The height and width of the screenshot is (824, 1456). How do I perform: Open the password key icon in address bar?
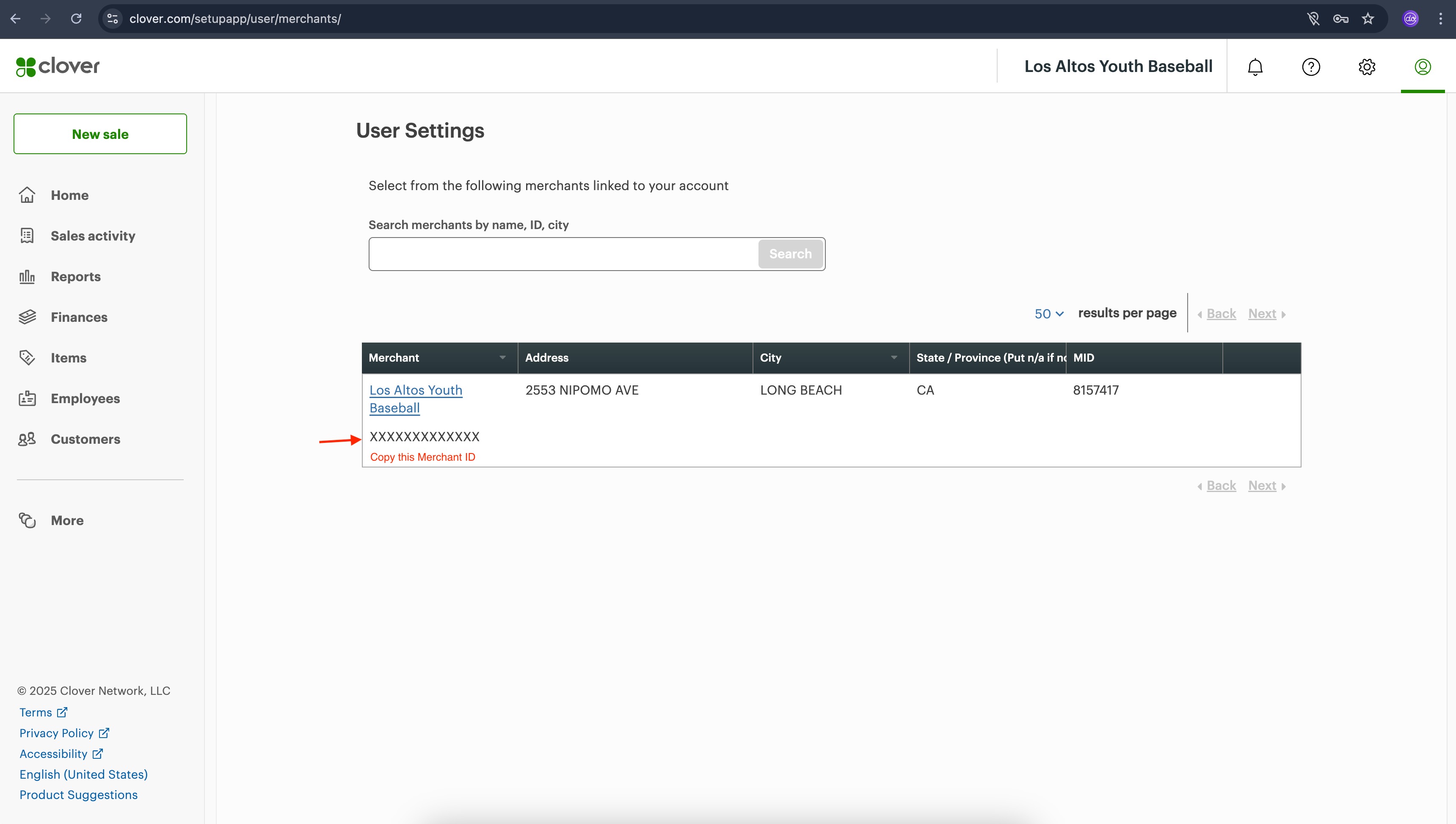click(x=1340, y=19)
